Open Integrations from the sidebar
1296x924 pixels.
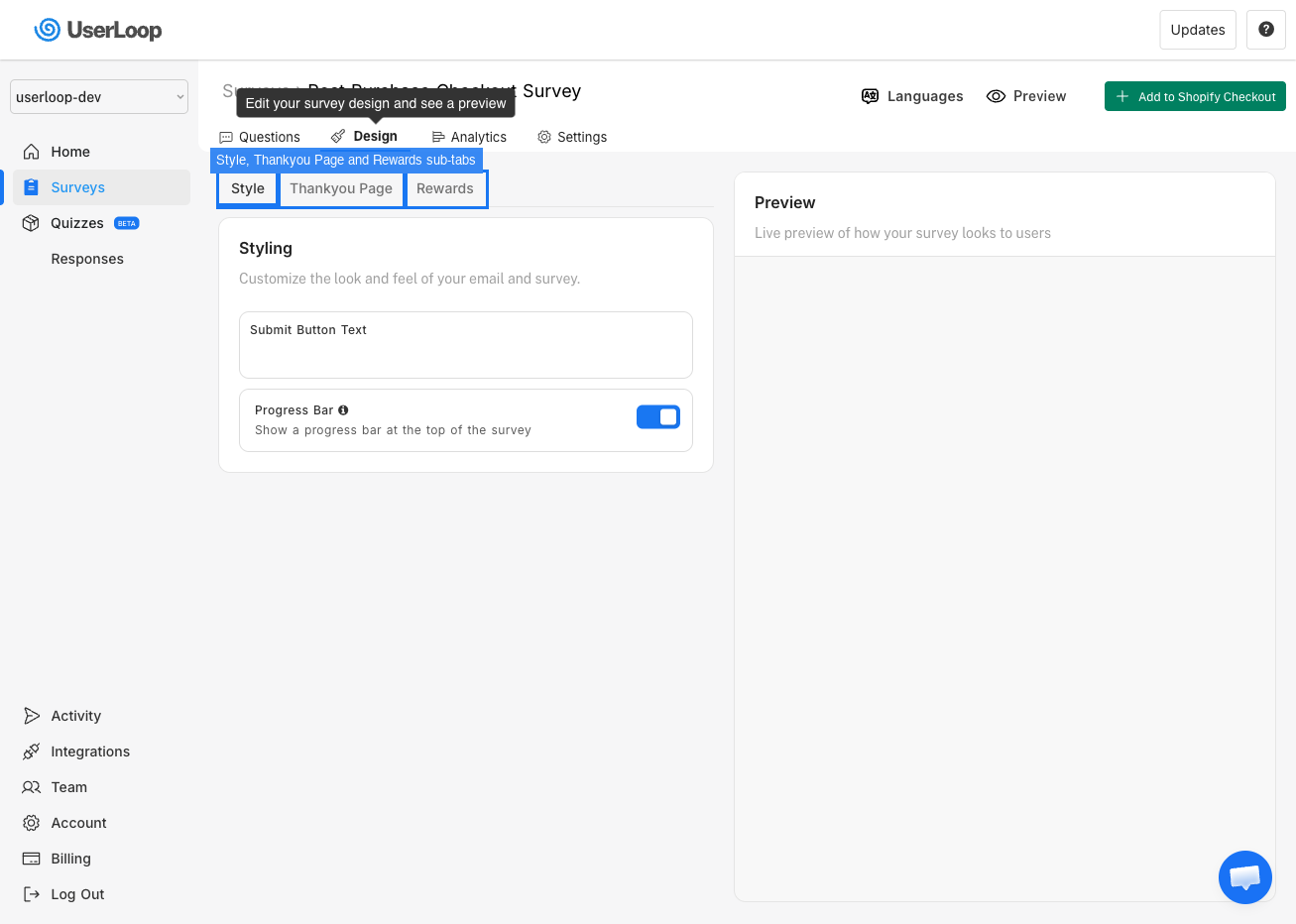coord(89,751)
